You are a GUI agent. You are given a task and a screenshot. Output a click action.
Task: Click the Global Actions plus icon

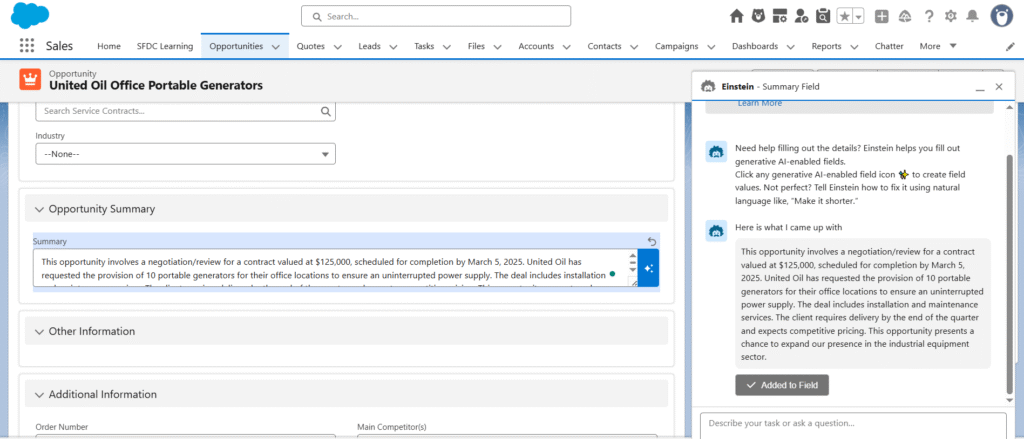point(881,16)
